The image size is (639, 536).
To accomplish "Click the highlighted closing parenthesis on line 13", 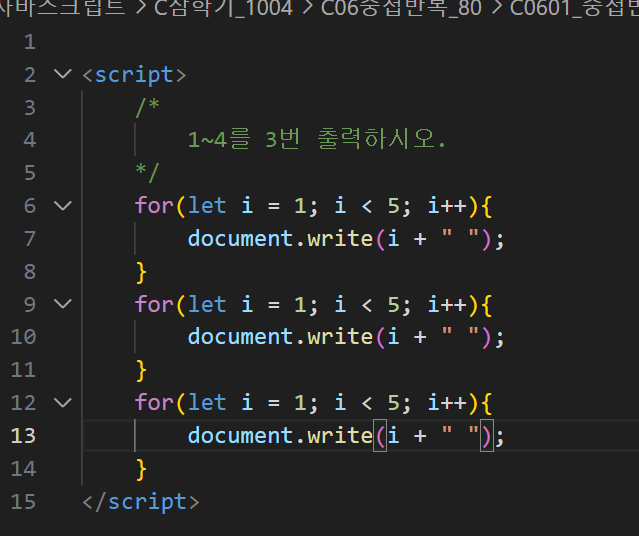I will pos(487,436).
